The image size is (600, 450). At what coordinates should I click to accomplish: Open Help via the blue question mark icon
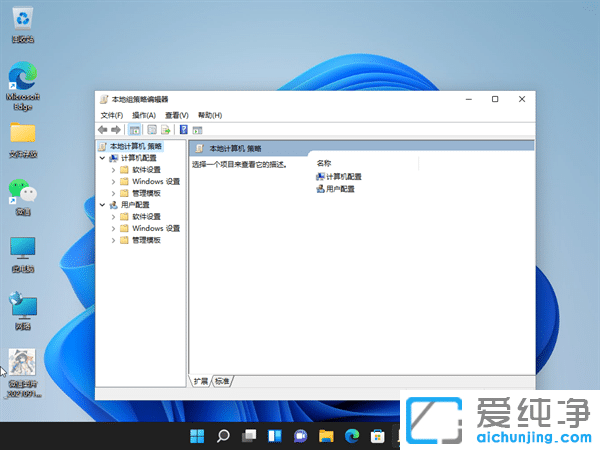click(184, 130)
